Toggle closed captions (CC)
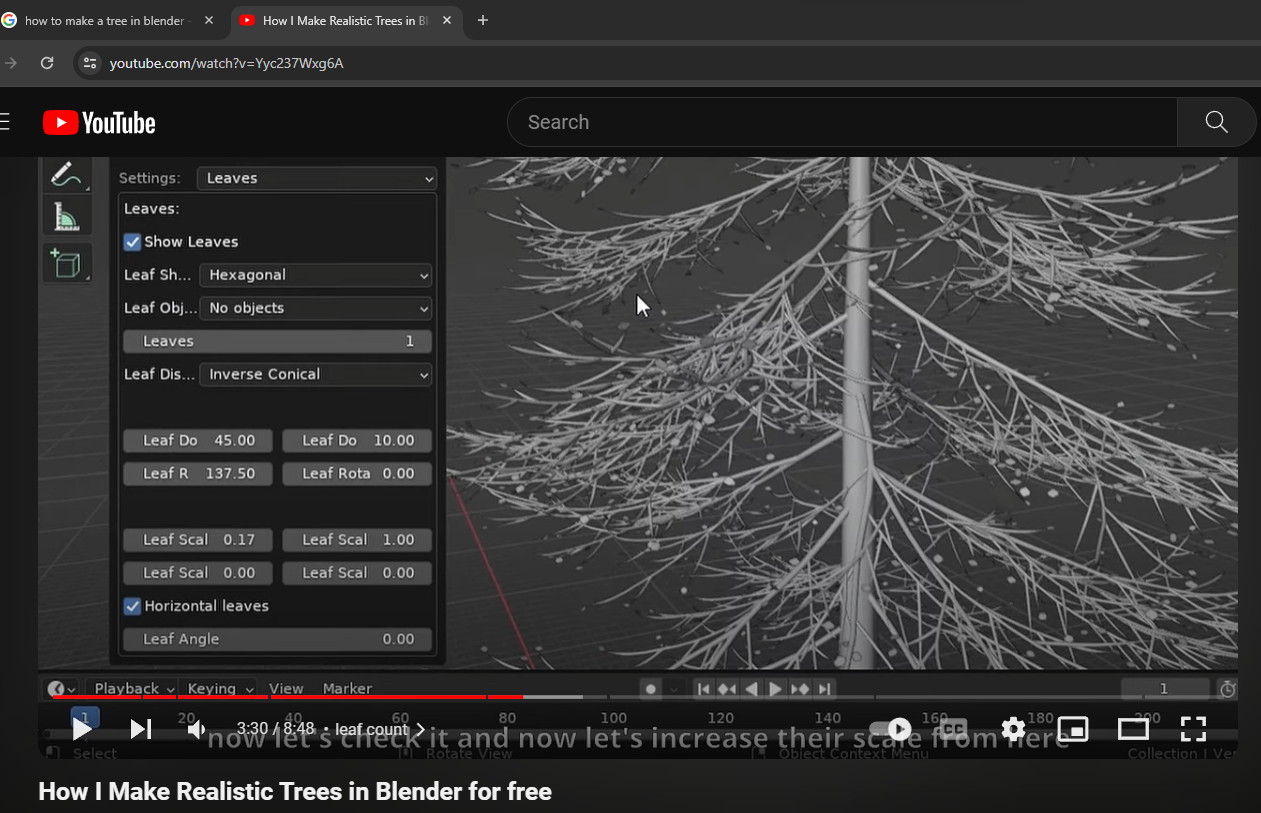 pos(953,729)
